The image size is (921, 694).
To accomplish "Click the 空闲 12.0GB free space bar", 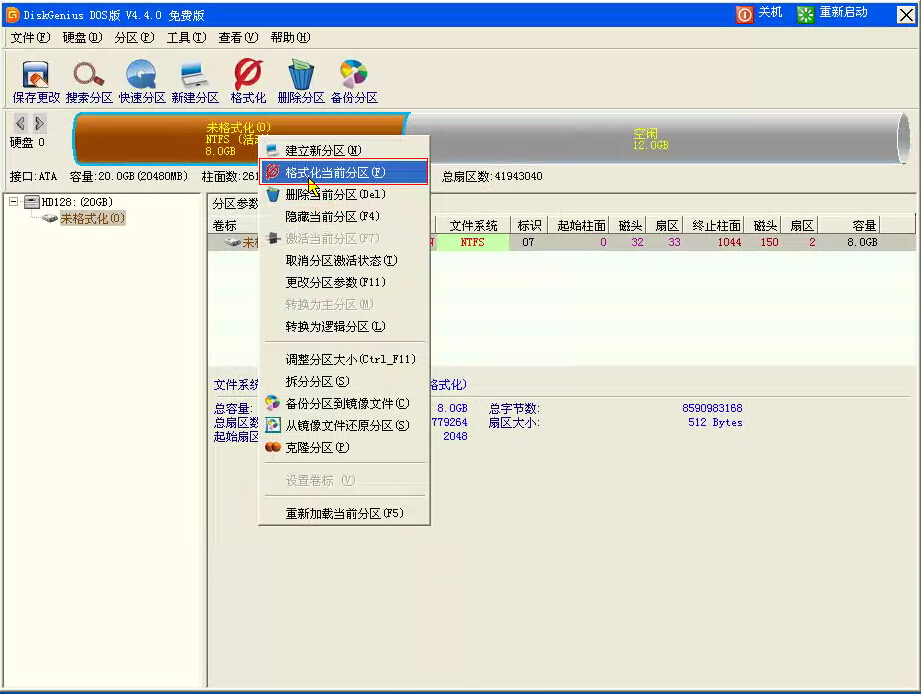I will point(650,140).
